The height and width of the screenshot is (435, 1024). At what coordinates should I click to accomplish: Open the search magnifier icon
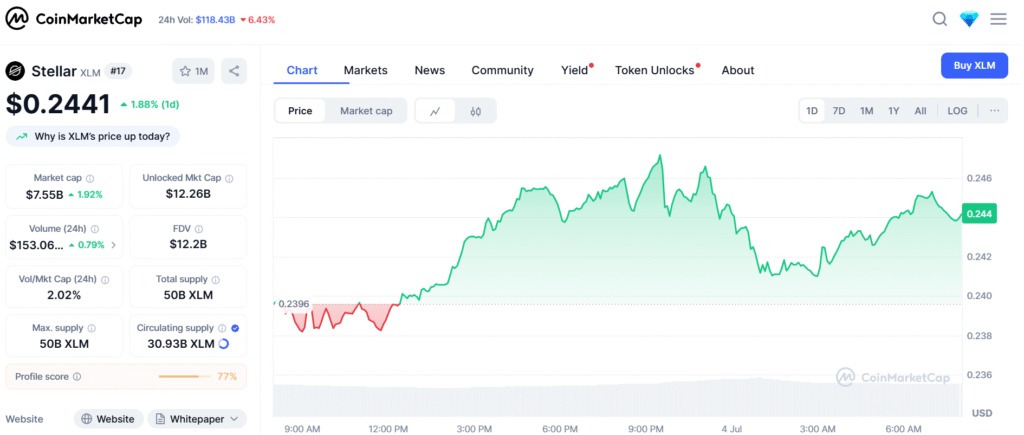pos(939,19)
